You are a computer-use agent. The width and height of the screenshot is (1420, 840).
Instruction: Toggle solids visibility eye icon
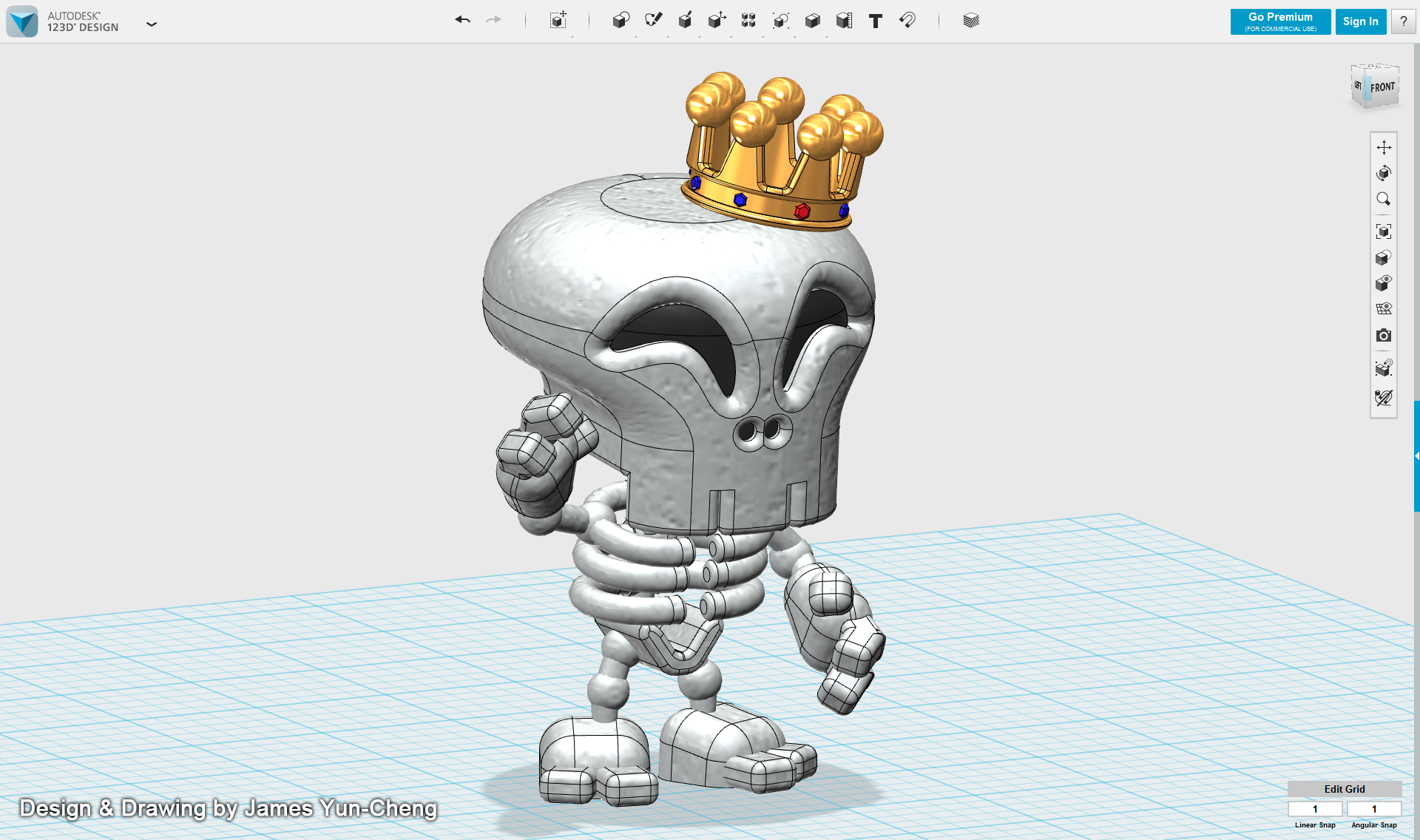(1383, 283)
